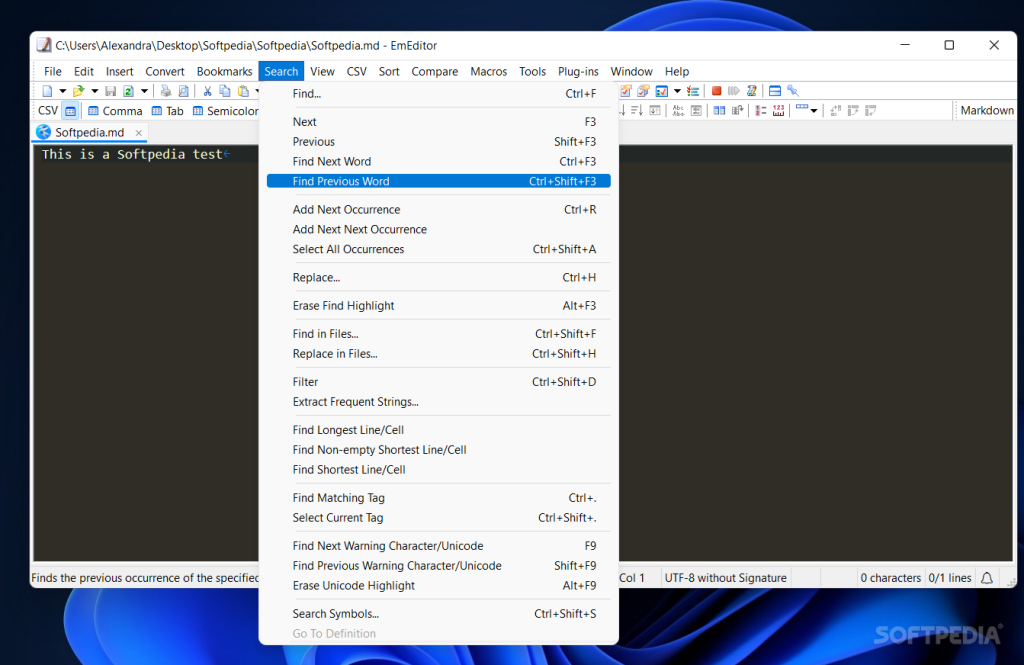The image size is (1024, 665).
Task: Expand the Reload dropdown arrow
Action: pos(144,91)
